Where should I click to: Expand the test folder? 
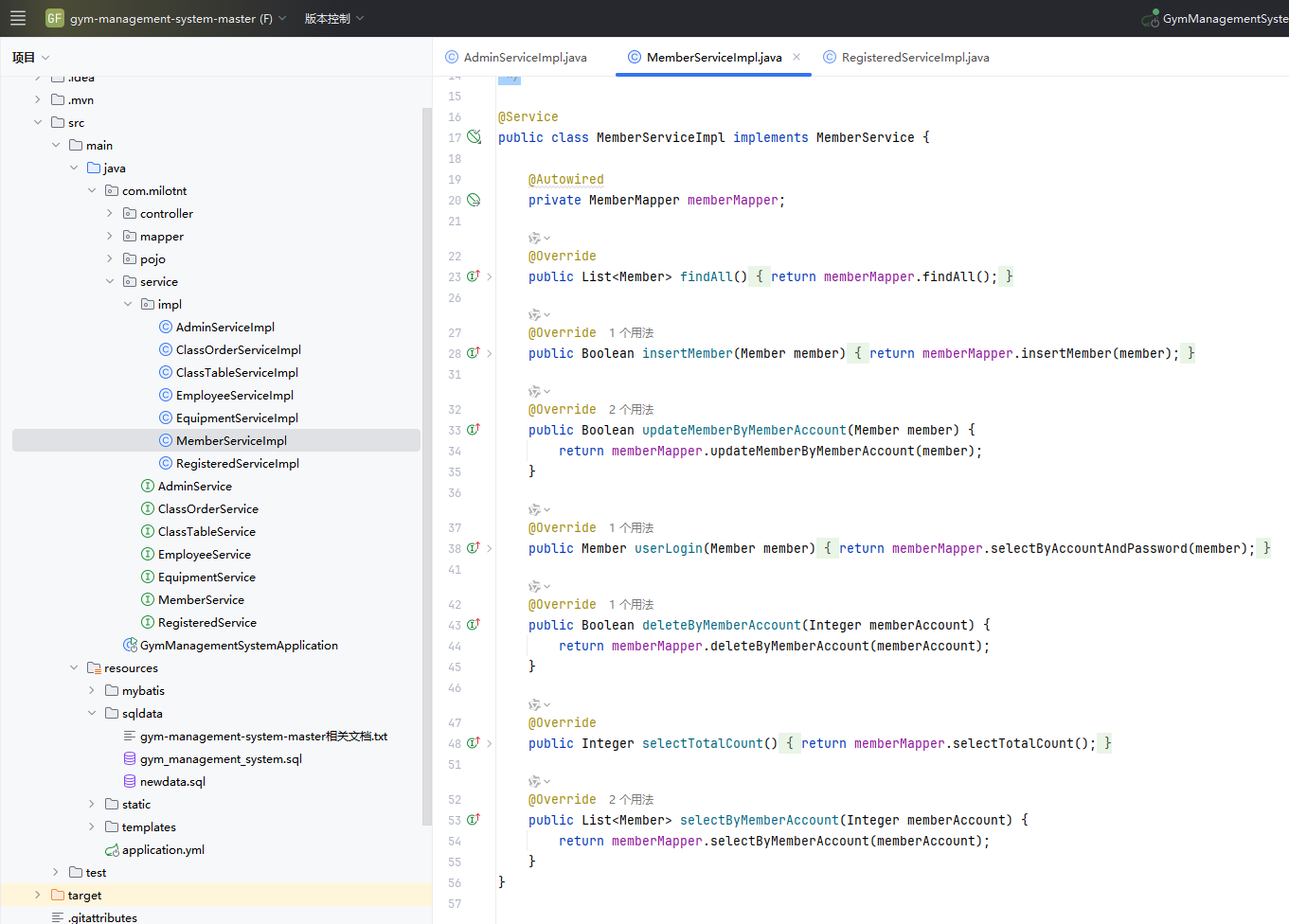point(56,872)
